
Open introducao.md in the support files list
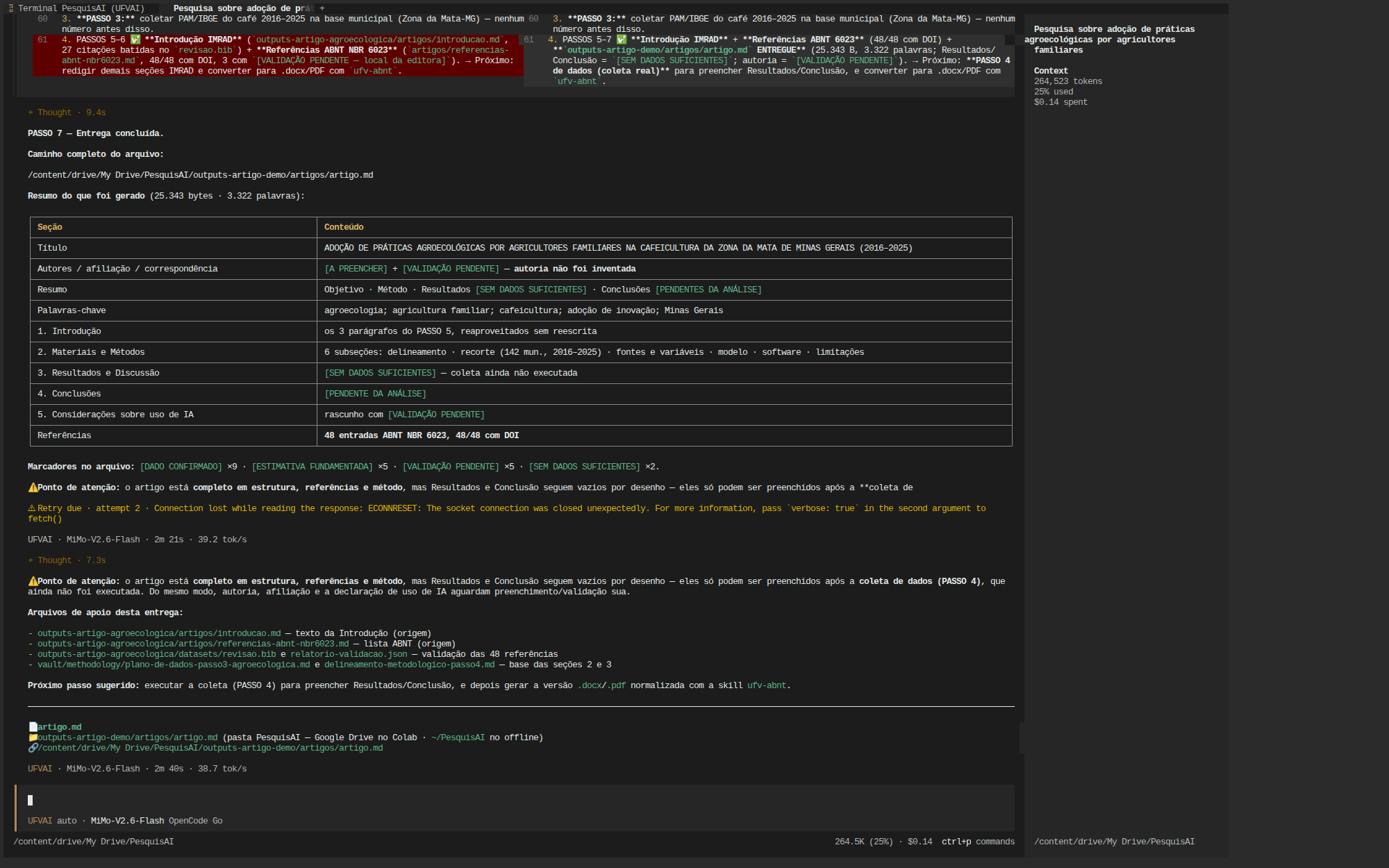(x=159, y=633)
